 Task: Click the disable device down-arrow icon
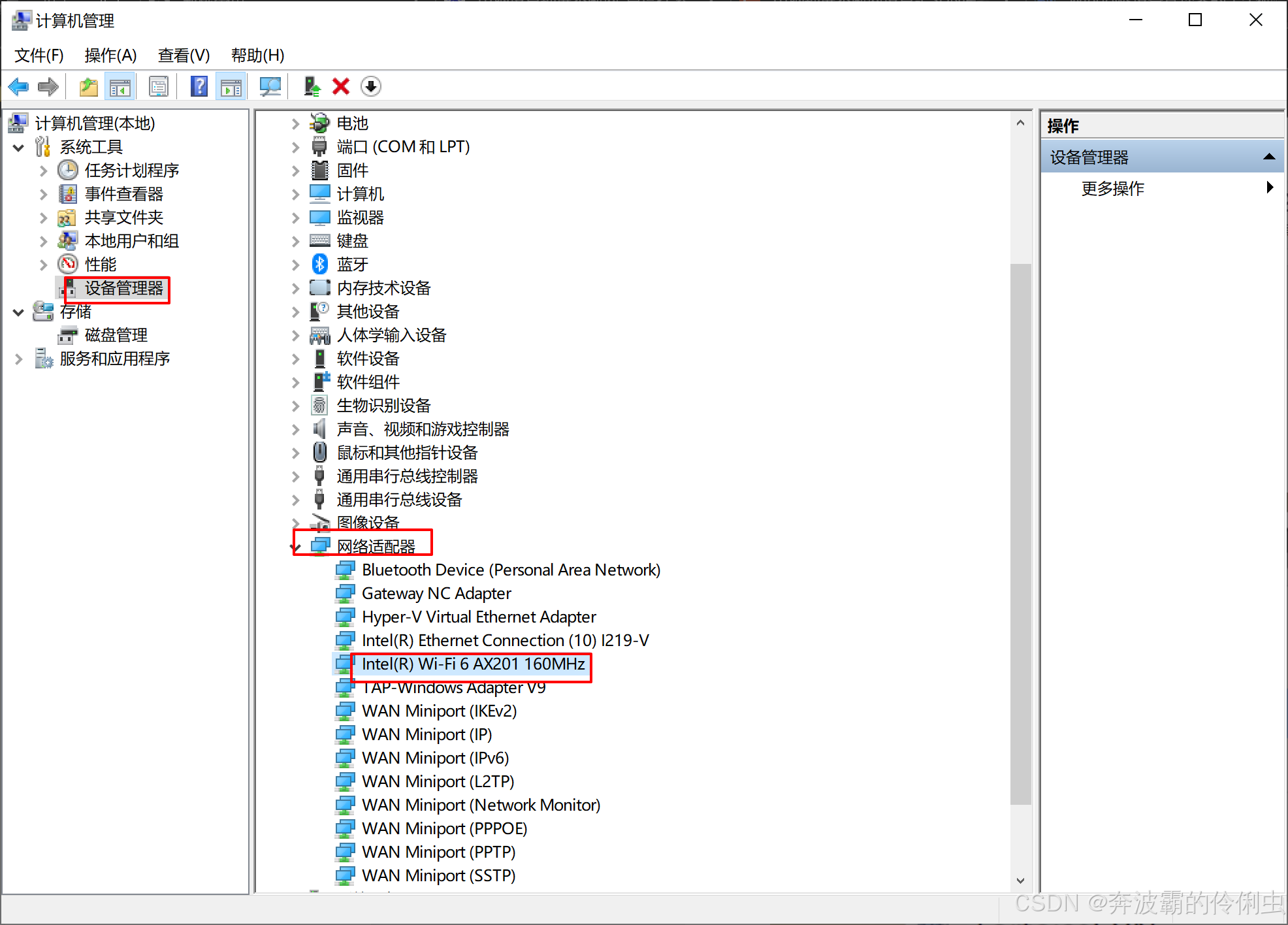click(371, 86)
